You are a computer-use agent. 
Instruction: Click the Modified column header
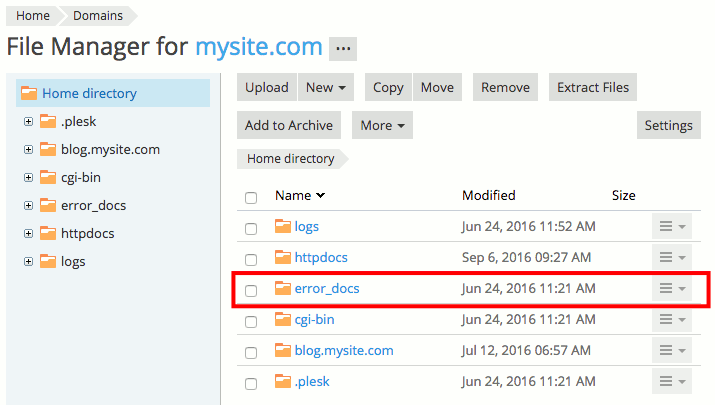[488, 195]
